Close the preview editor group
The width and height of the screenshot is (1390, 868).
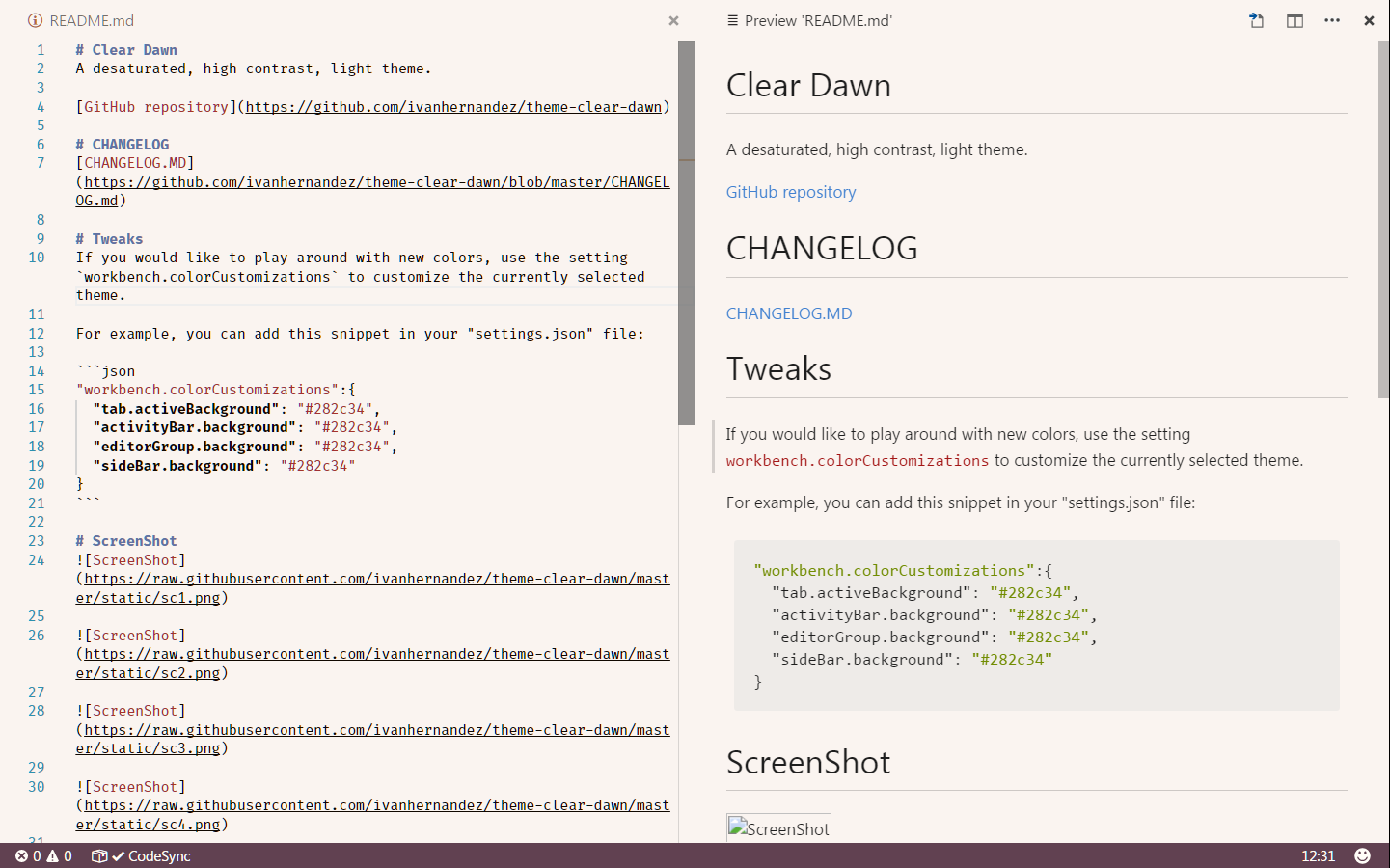[x=1369, y=21]
